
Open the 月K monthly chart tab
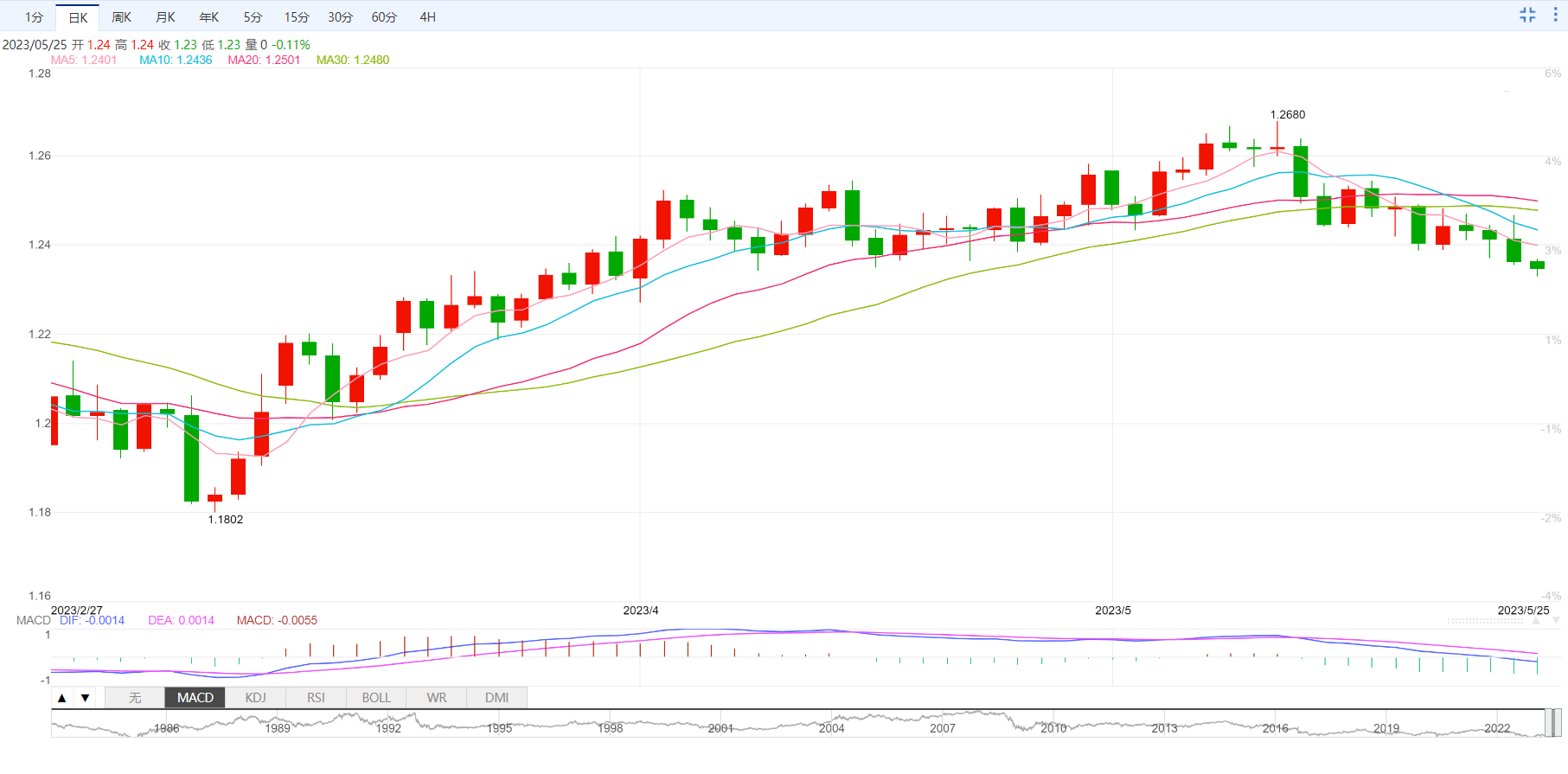pos(165,17)
